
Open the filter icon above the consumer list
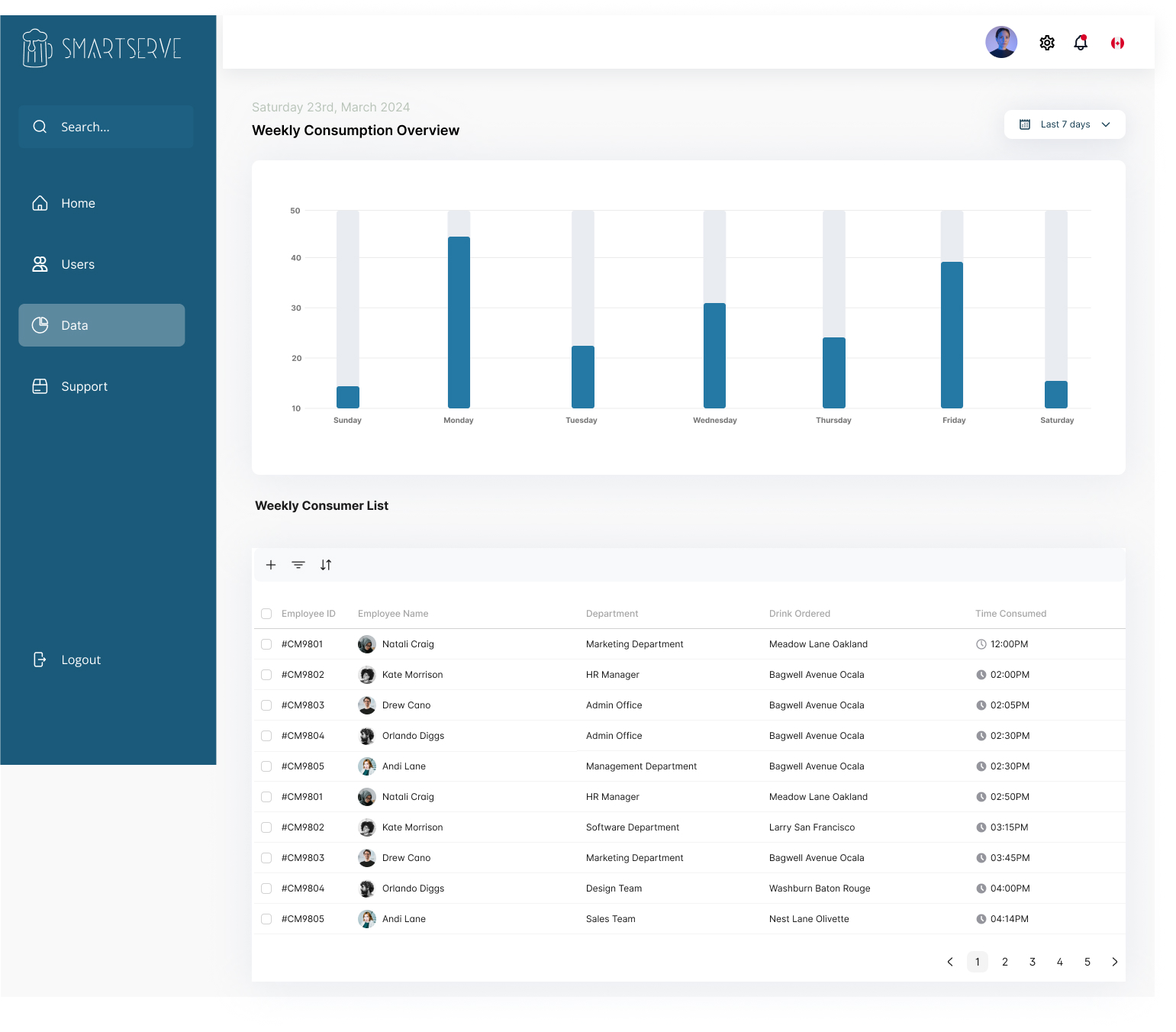[298, 565]
